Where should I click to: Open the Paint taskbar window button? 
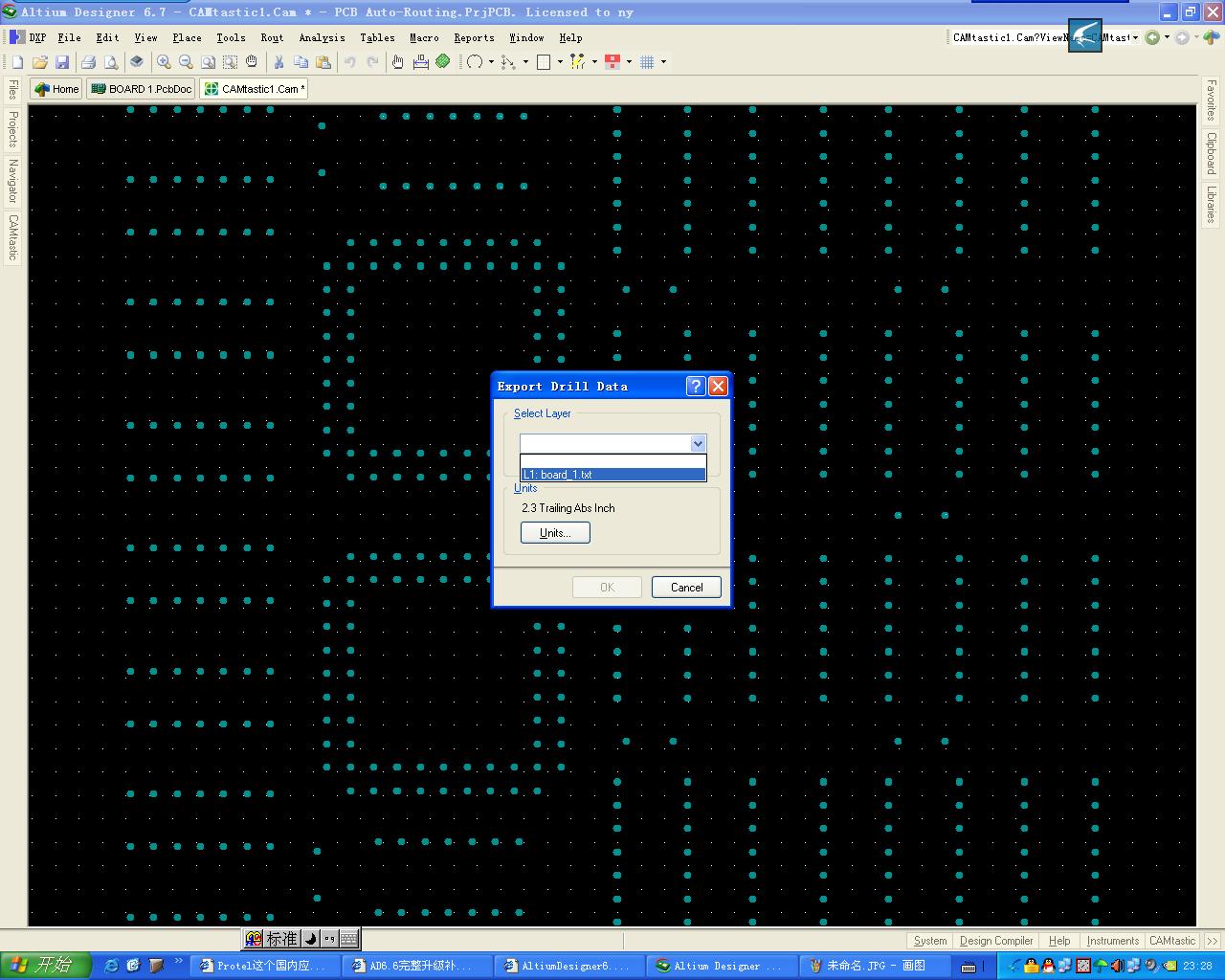coord(874,966)
